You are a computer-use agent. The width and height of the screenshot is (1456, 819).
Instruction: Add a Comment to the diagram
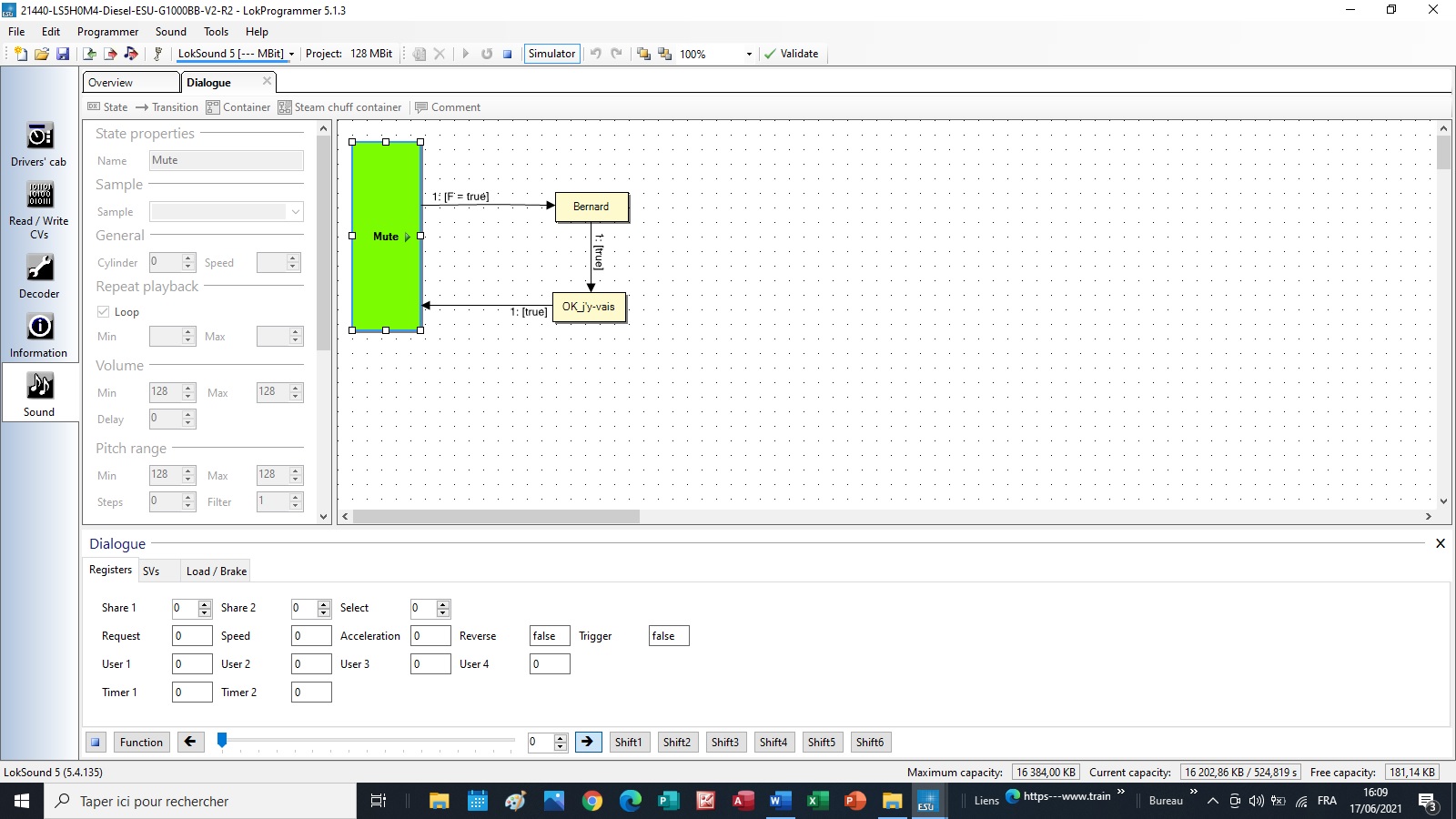[448, 107]
